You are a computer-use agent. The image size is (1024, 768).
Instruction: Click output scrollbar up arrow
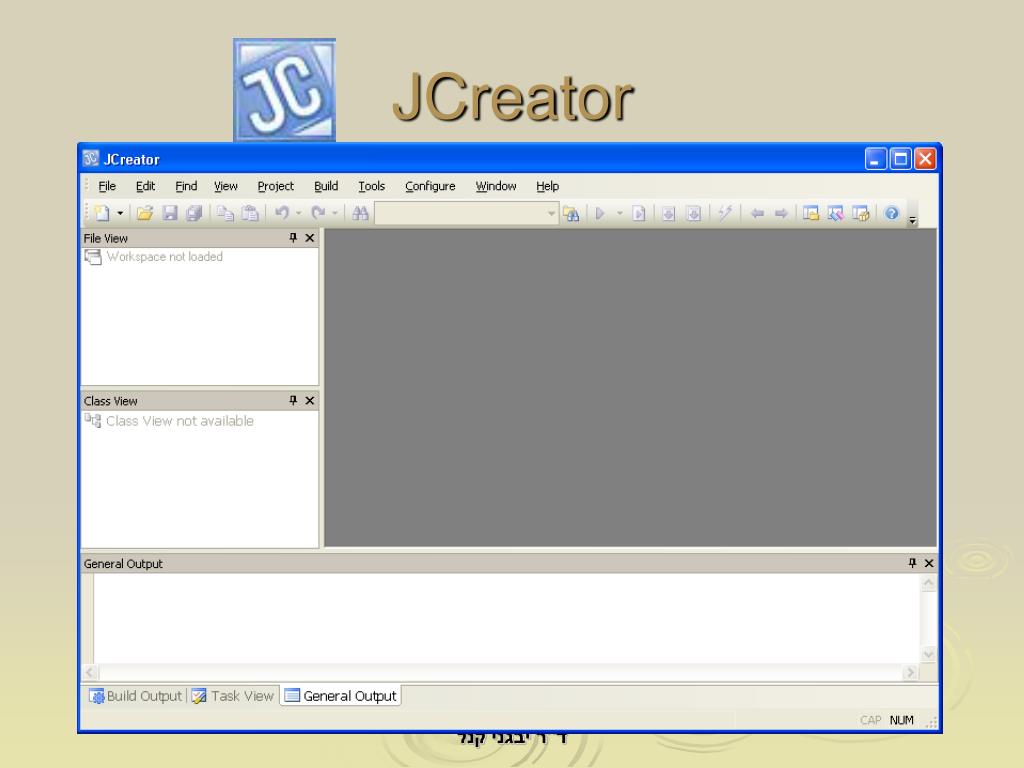pos(929,583)
